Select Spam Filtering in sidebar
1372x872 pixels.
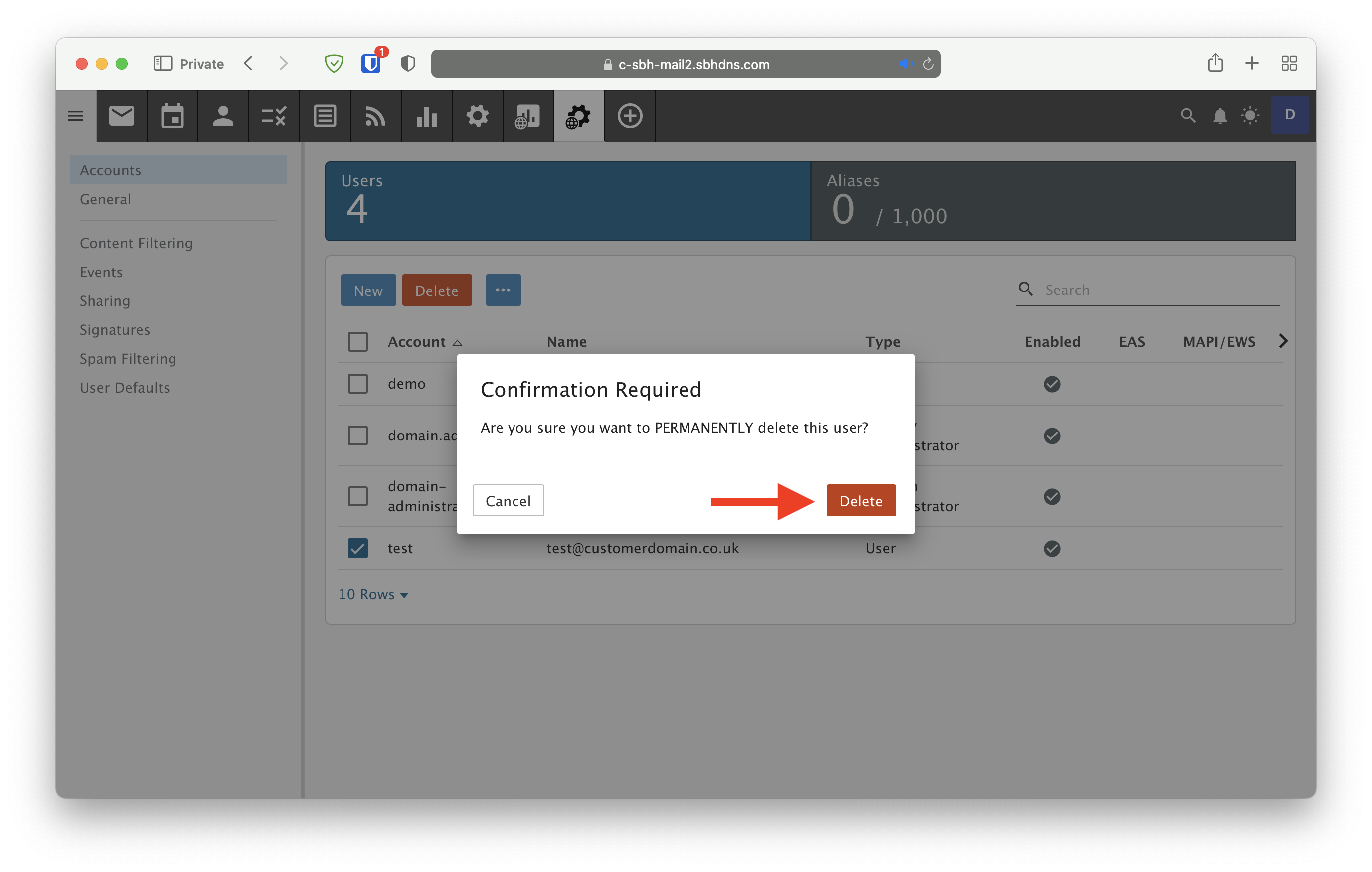click(x=128, y=359)
